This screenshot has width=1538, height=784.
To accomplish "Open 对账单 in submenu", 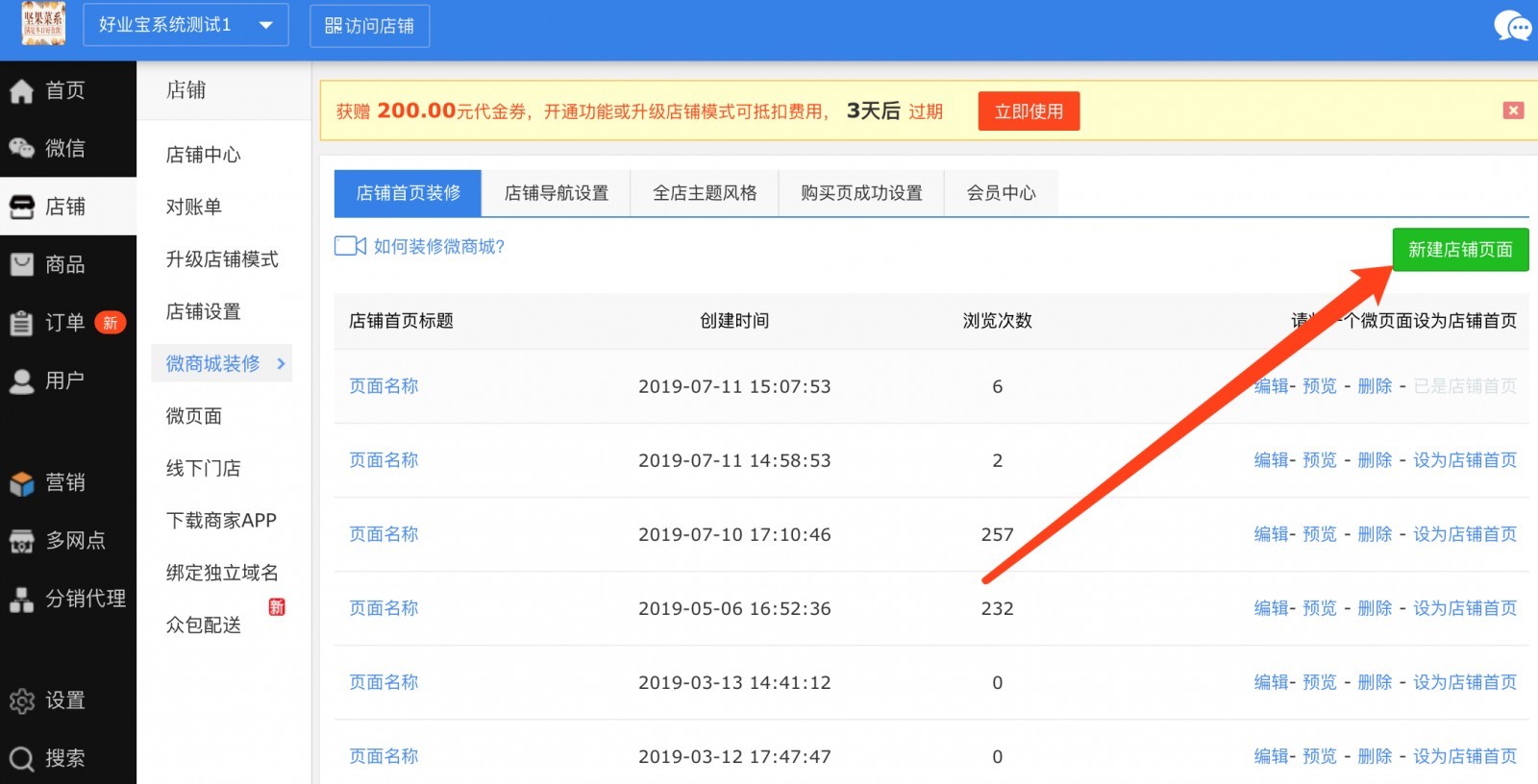I will pyautogui.click(x=193, y=207).
